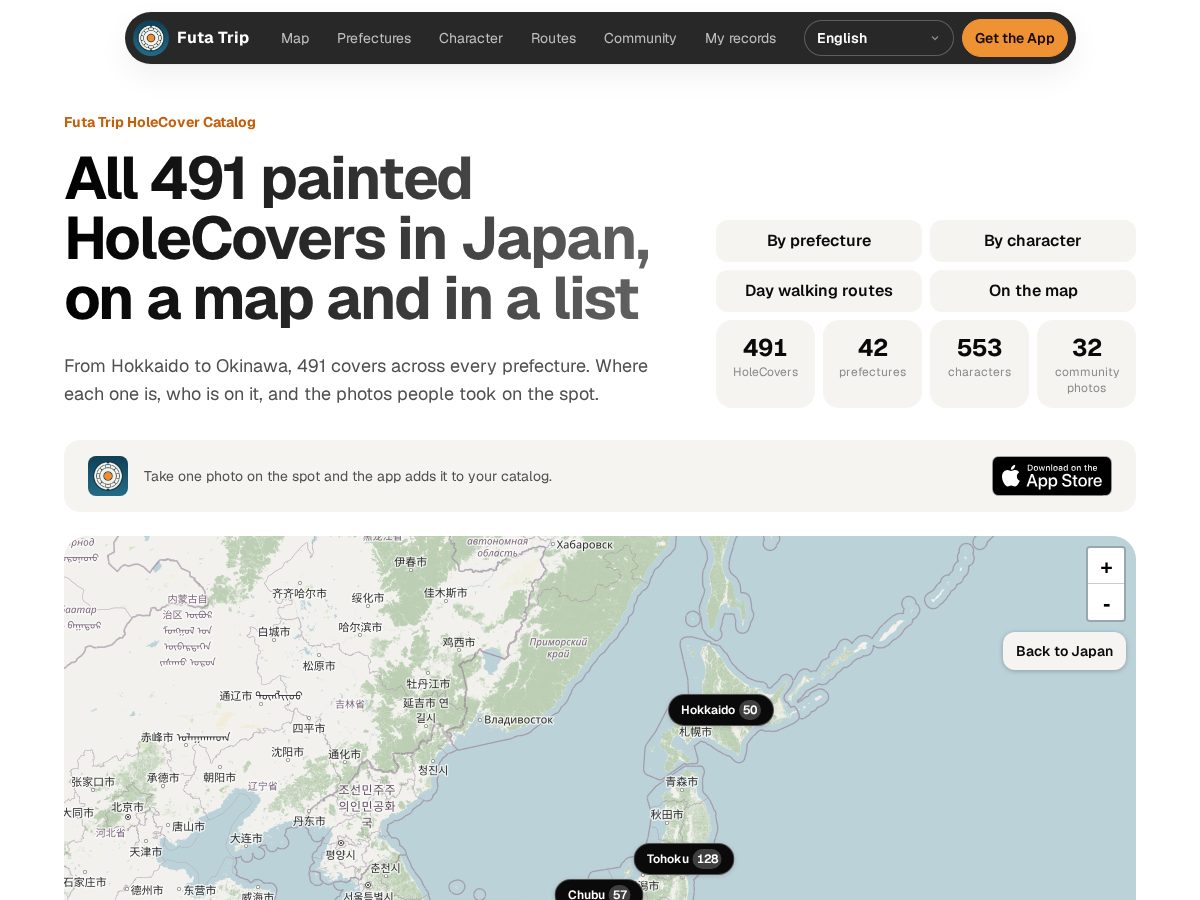Select Routes in the top navigation
This screenshot has height=900, width=1200.
553,38
